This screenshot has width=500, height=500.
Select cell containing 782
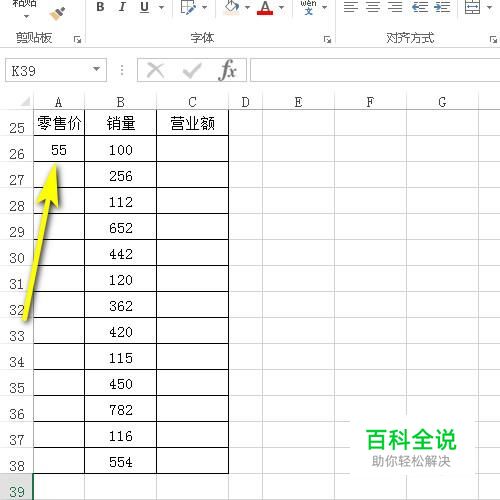point(121,409)
